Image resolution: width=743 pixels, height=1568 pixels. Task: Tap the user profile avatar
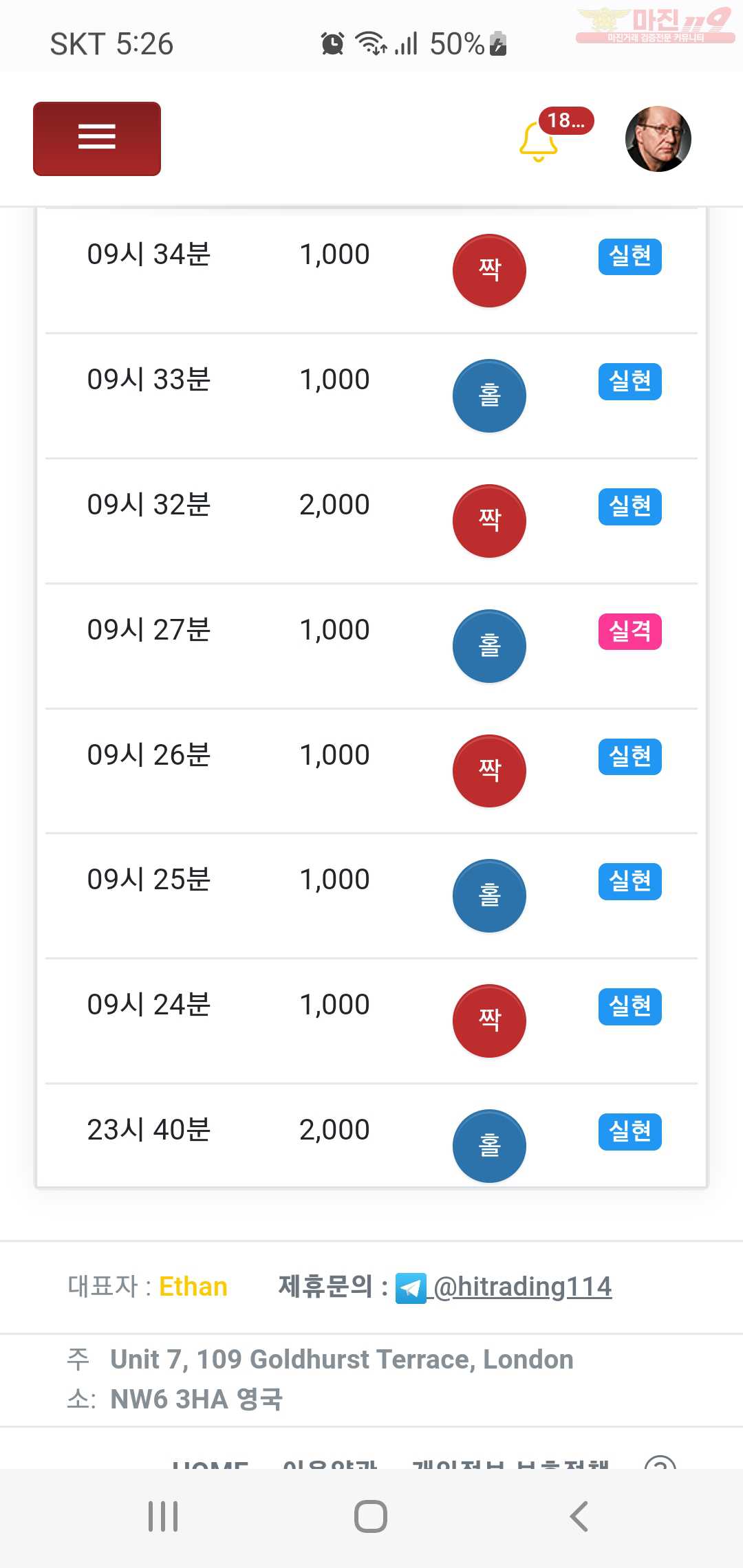658,139
